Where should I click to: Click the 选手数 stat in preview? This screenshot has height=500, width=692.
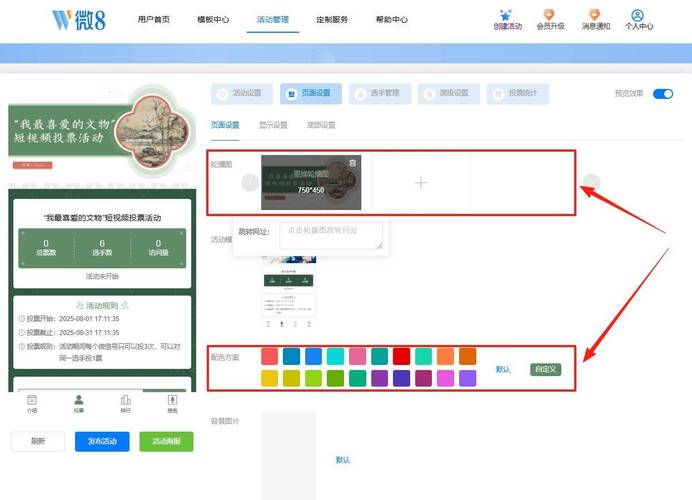102,248
